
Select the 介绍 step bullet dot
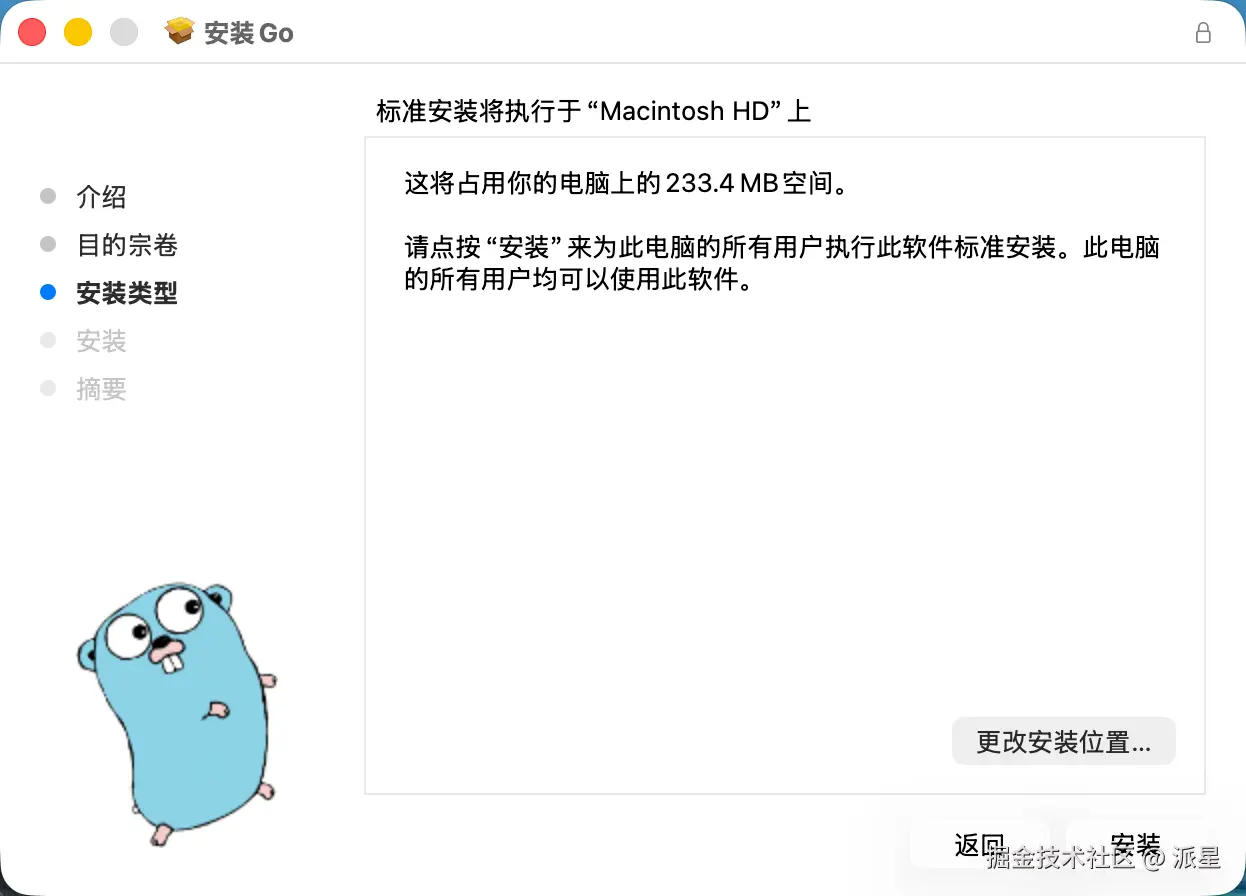(x=48, y=196)
